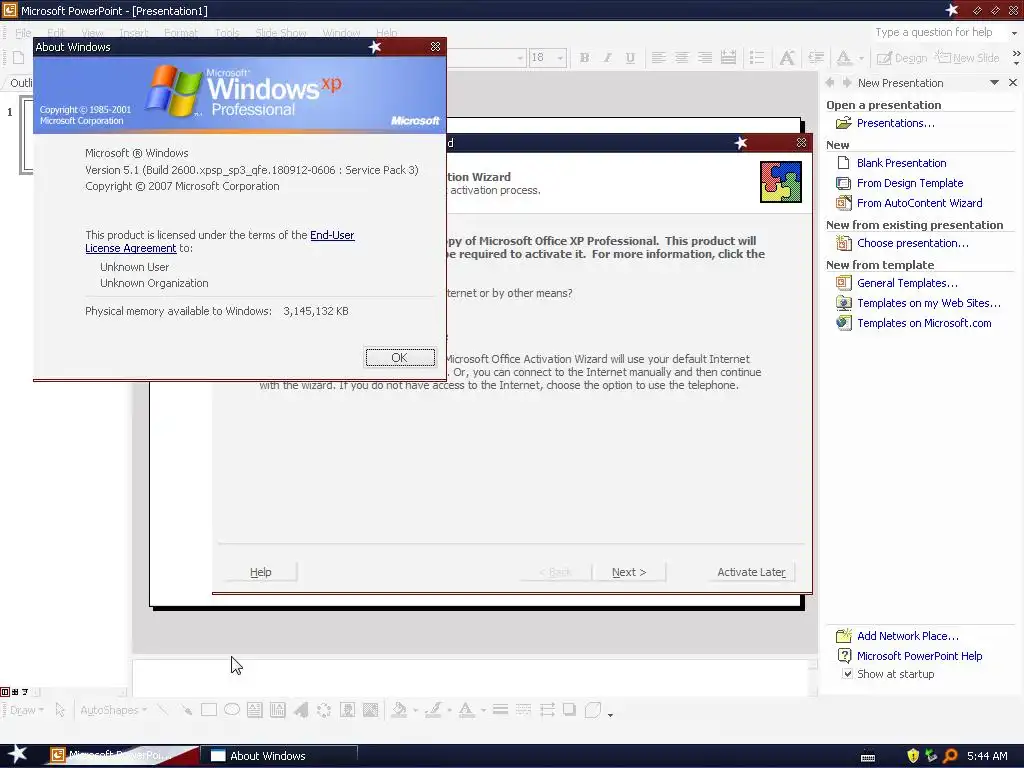Screen dimensions: 1024x768
Task: Click the Start button star on taskbar
Action: [x=17, y=755]
